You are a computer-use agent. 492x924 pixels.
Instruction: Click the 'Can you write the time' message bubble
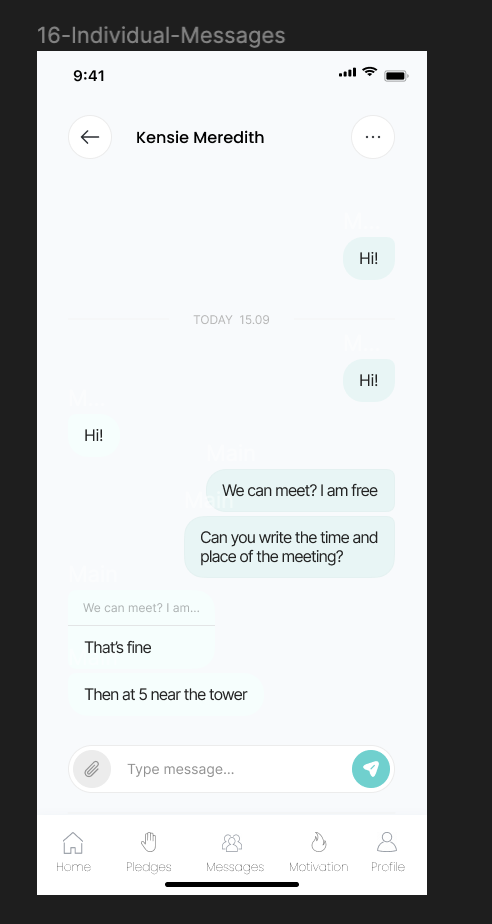tap(289, 547)
